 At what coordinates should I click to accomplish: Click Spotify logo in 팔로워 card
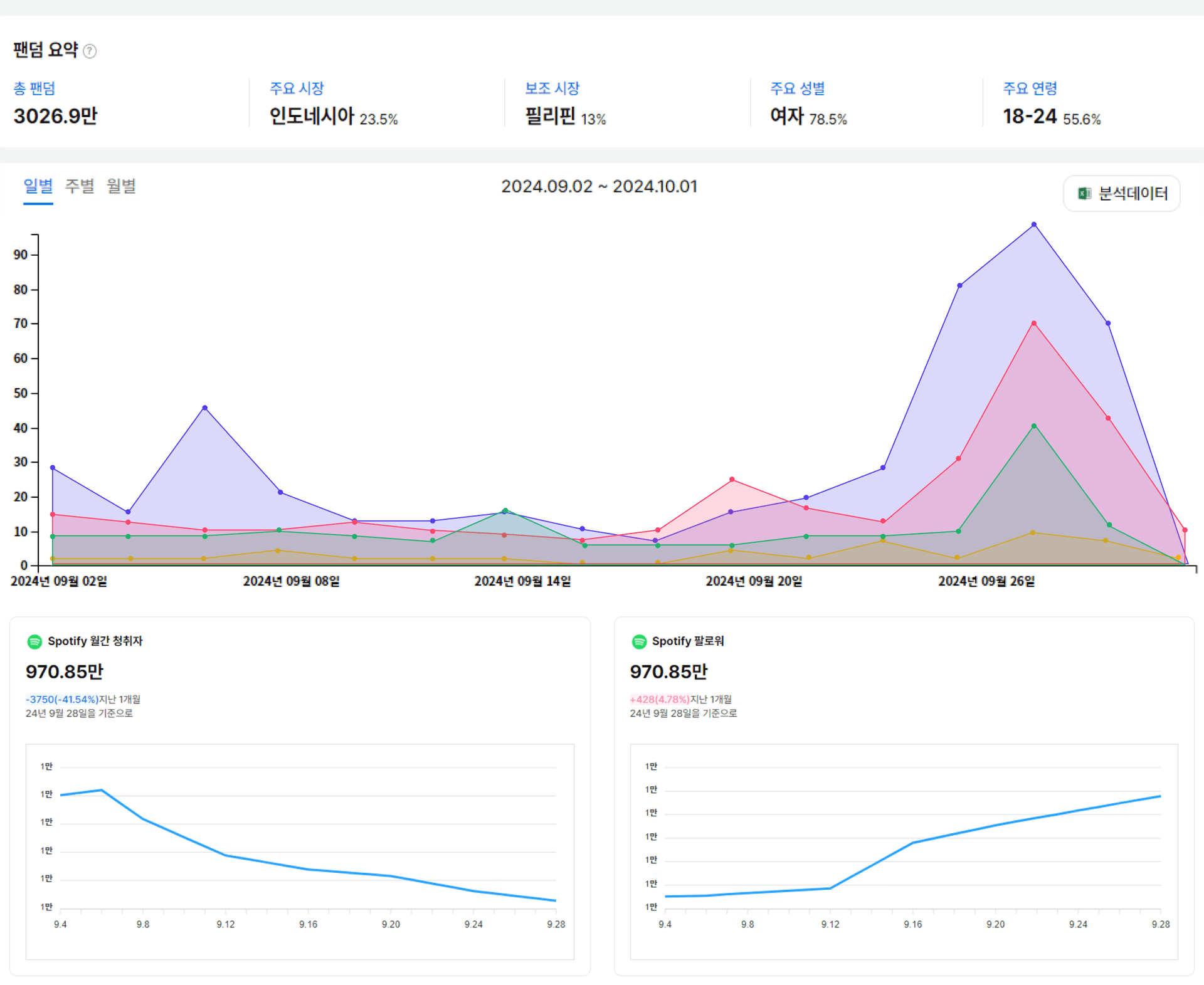[639, 641]
